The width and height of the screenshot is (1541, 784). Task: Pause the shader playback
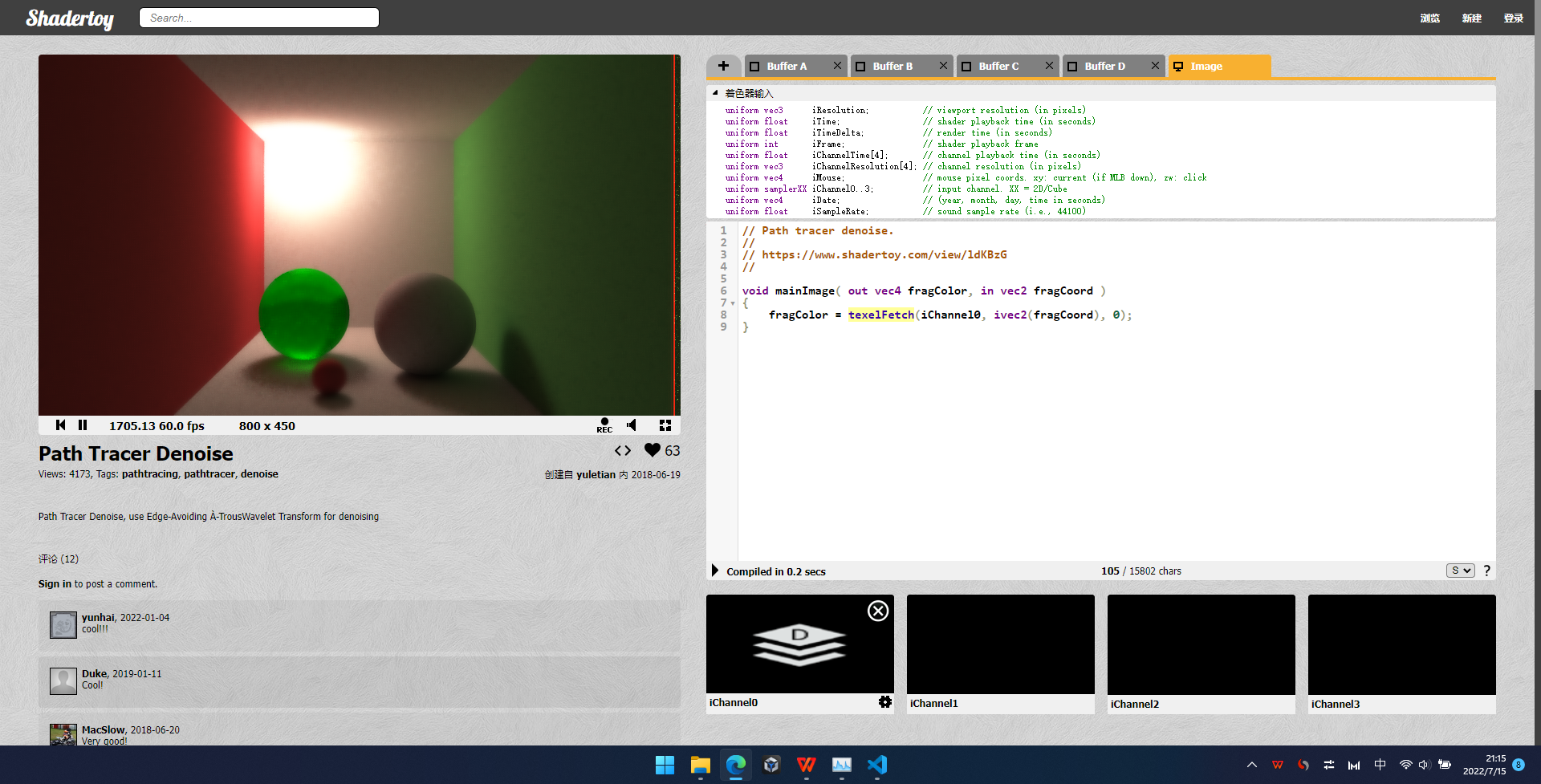pyautogui.click(x=83, y=425)
